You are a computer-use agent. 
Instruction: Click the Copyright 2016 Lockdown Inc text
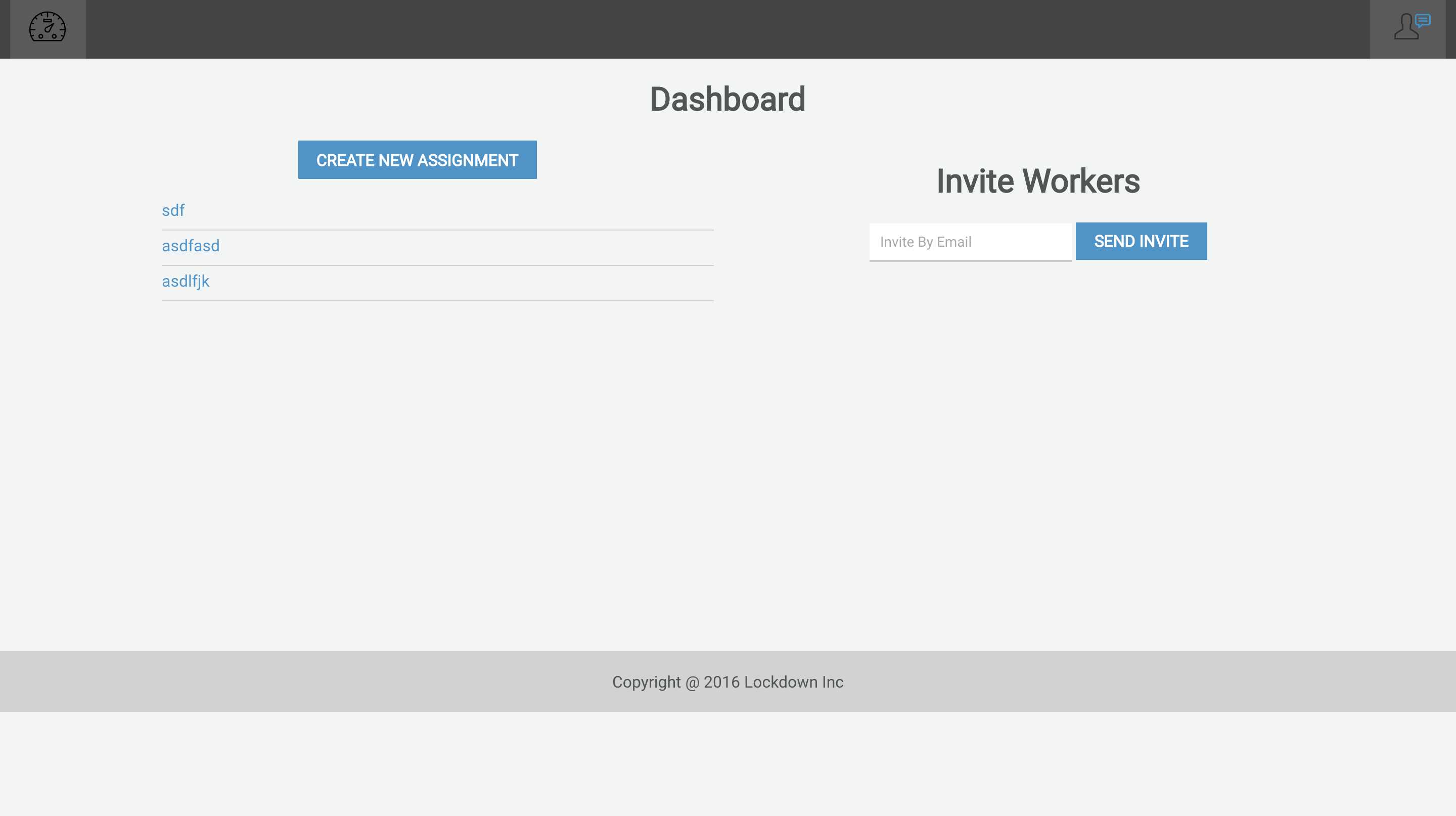[x=727, y=682]
